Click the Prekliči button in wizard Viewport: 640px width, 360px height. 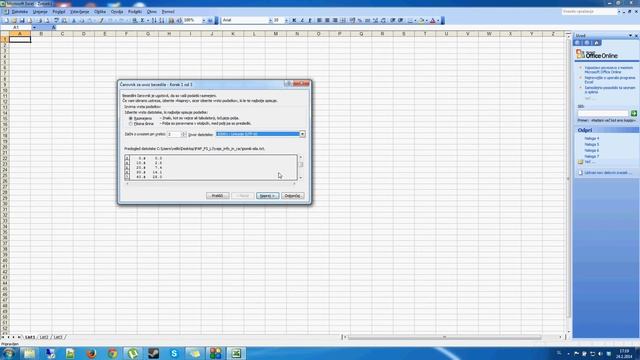coord(218,196)
